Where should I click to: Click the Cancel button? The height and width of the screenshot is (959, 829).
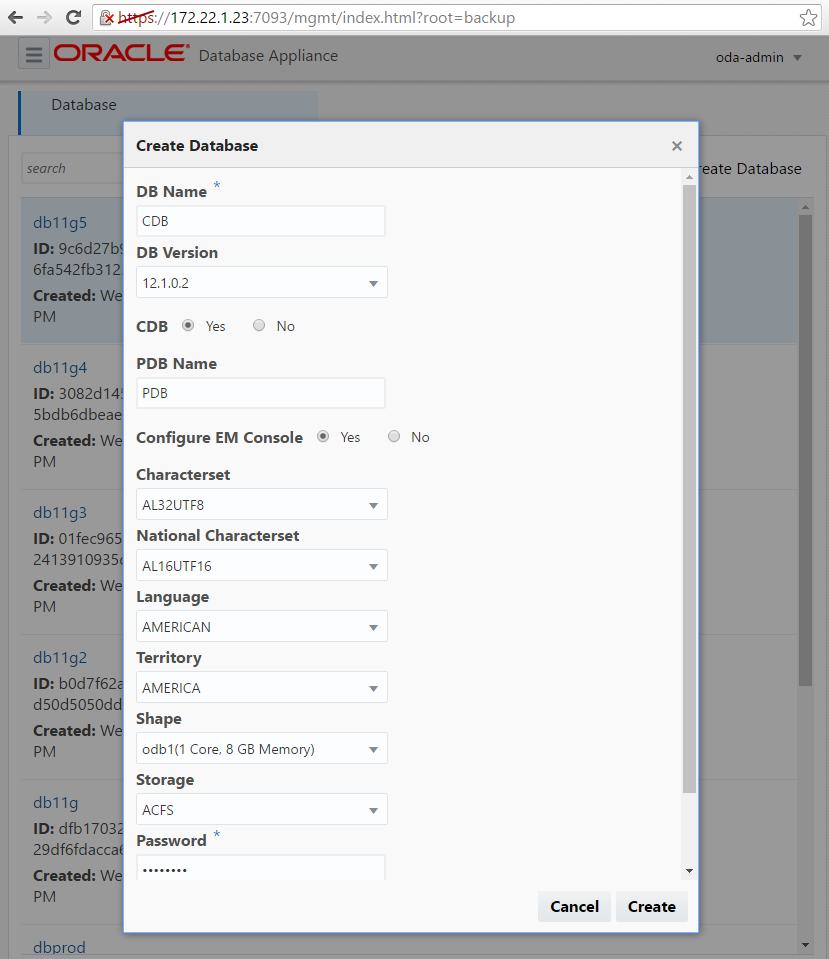pos(574,906)
